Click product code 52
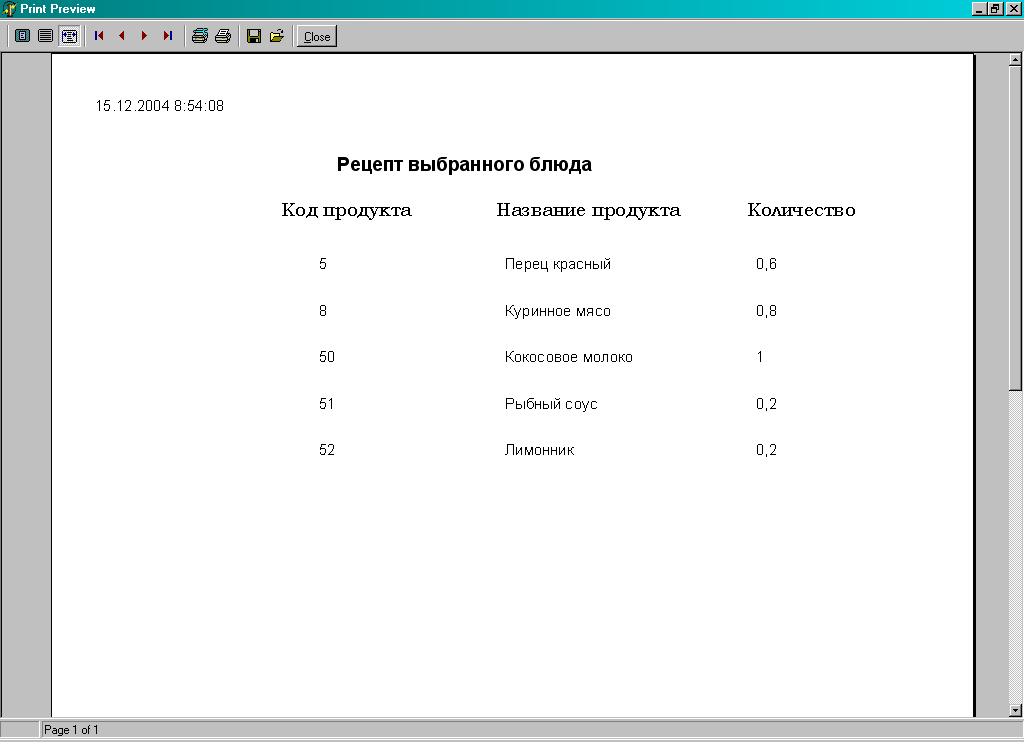 [327, 450]
